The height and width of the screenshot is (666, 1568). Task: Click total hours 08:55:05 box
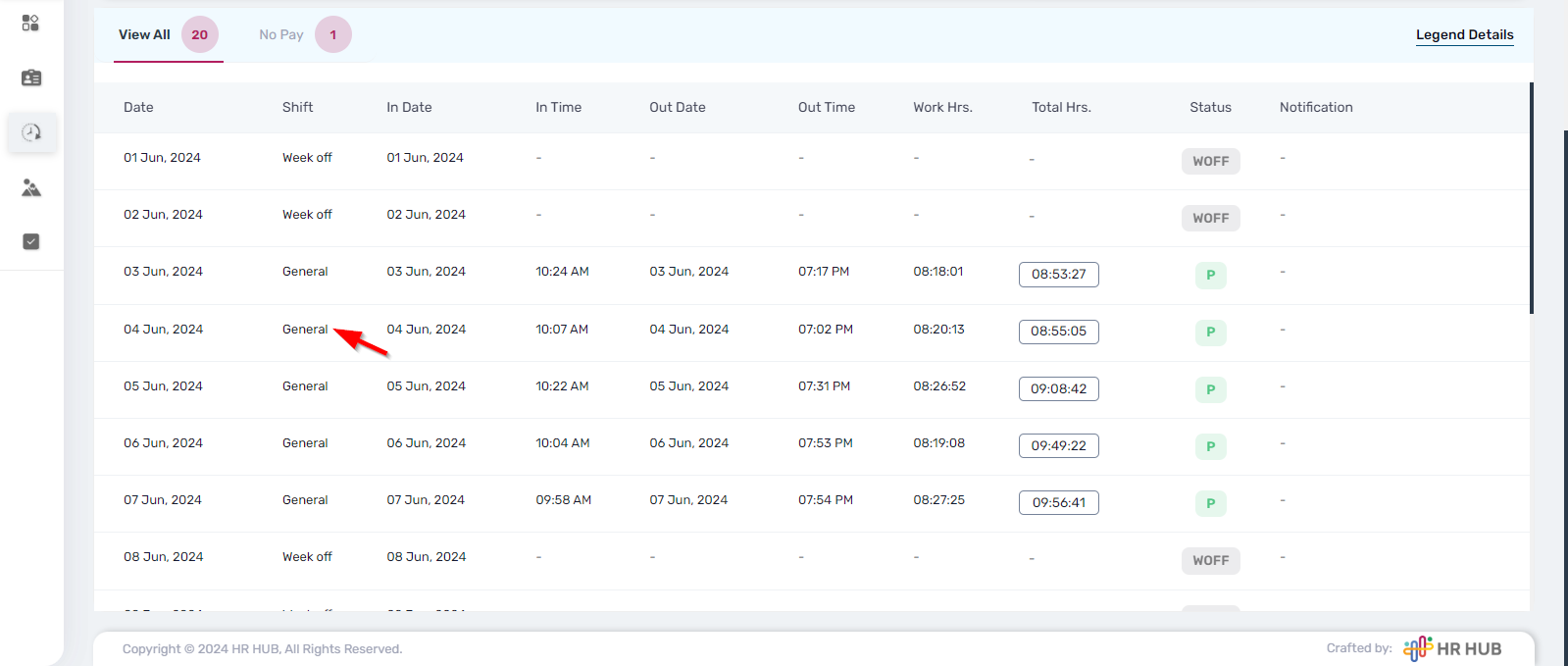[x=1058, y=332]
